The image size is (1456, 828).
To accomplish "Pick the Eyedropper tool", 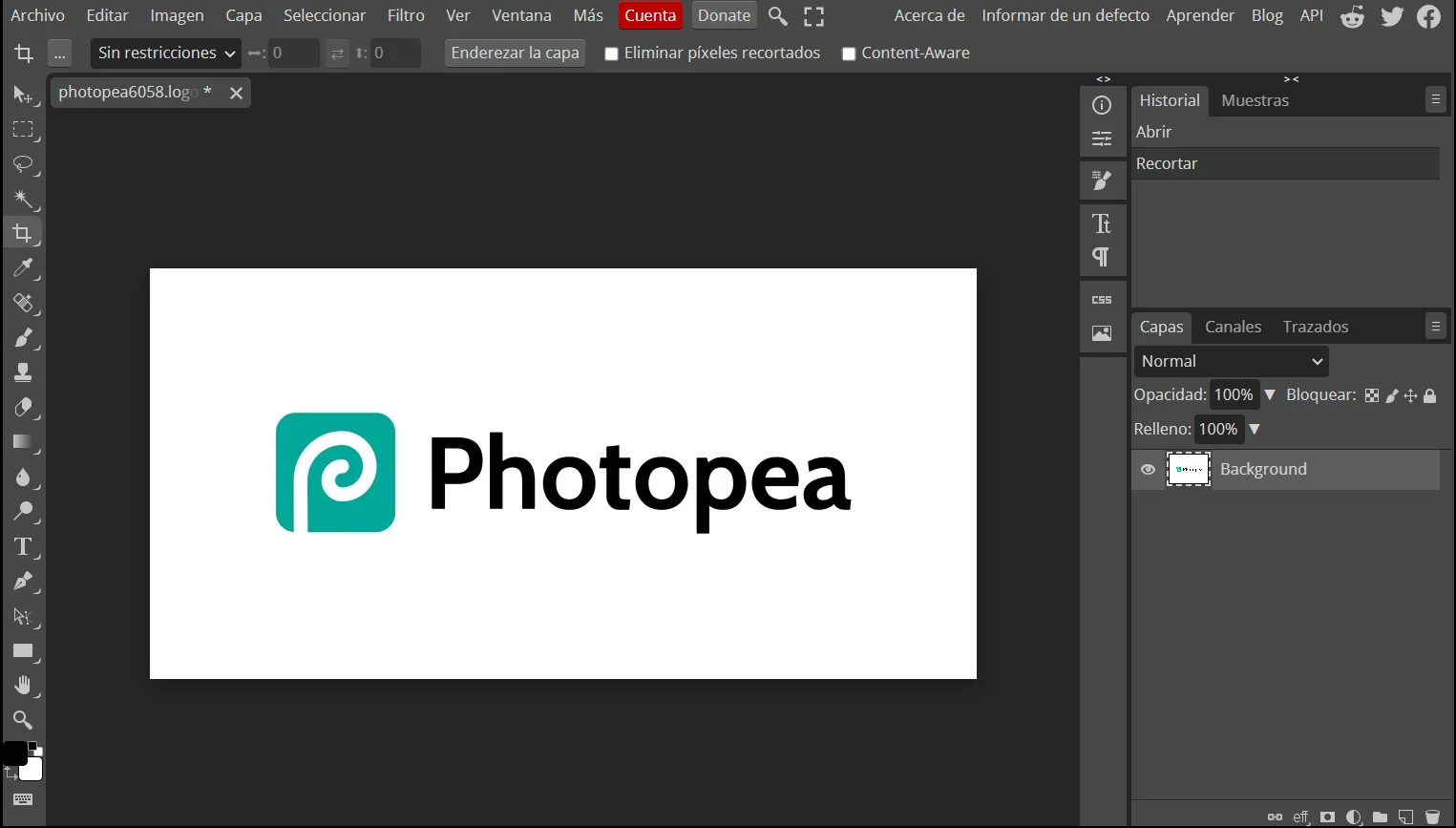I will 24,268.
